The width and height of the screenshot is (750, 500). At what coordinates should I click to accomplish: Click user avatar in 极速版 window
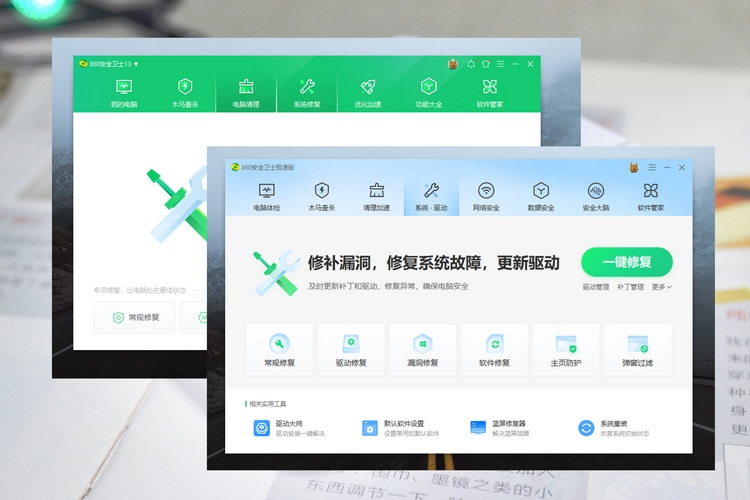634,167
